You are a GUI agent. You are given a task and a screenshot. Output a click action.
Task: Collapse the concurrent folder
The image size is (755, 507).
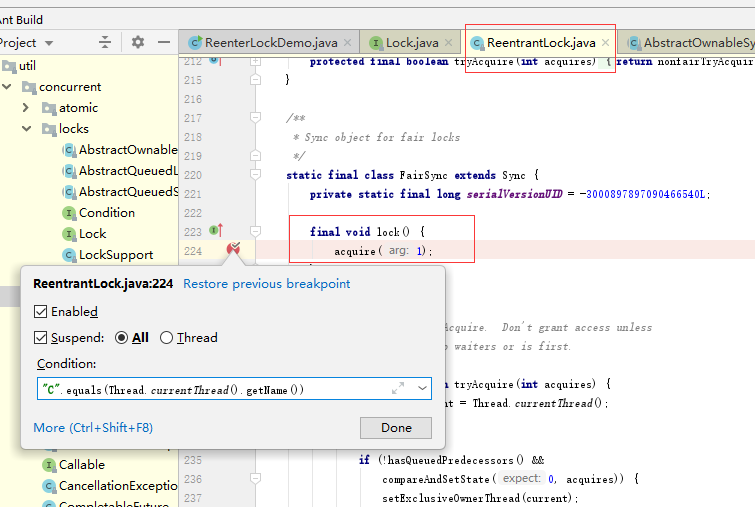7,87
